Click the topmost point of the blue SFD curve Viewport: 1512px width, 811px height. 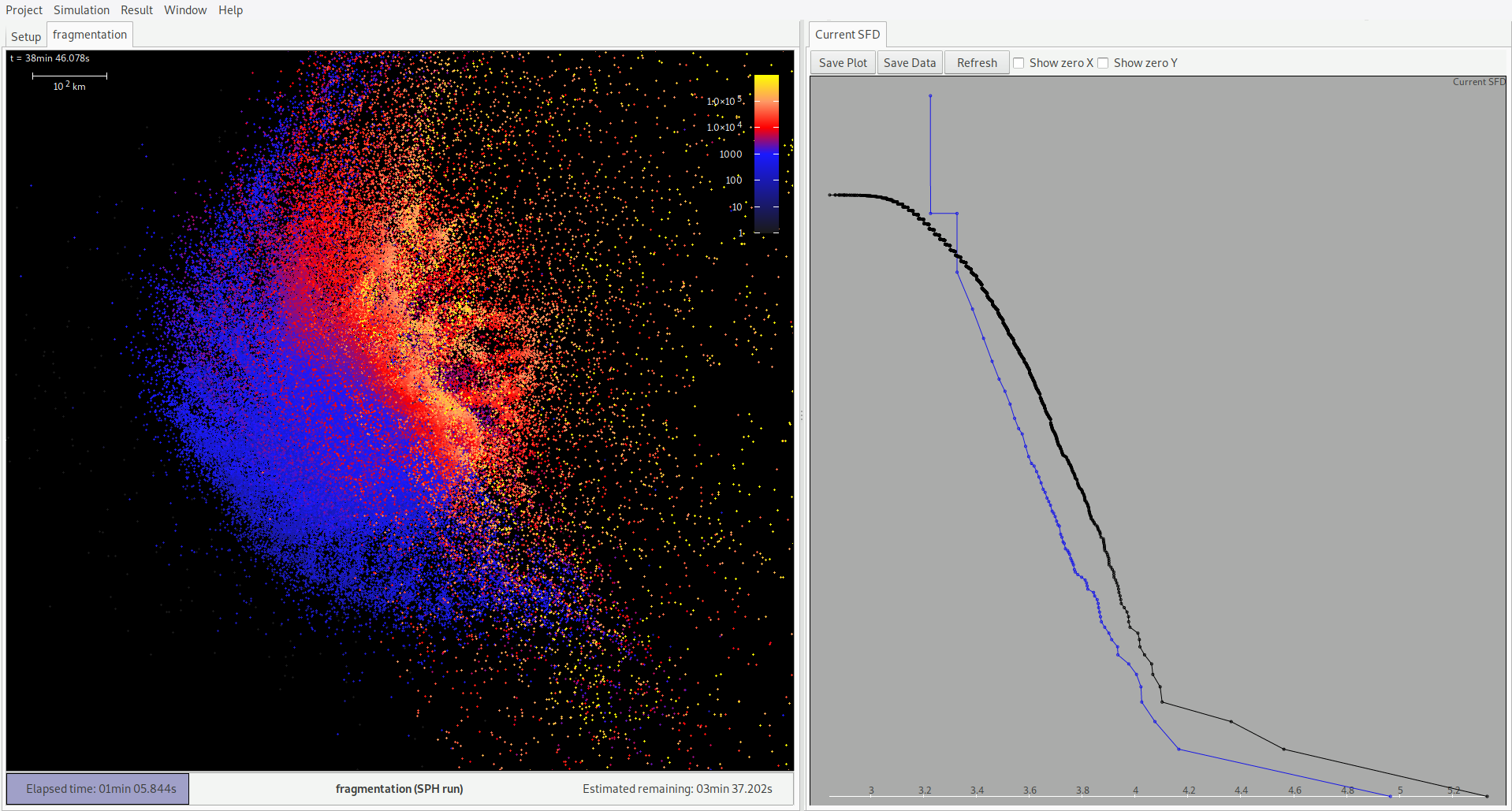tap(930, 96)
